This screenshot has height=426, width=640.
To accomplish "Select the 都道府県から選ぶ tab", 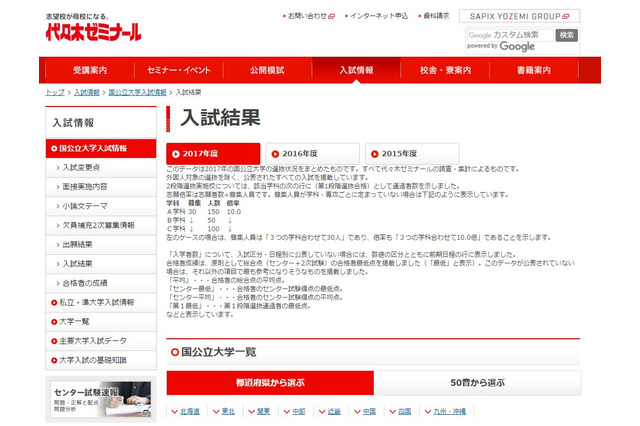I will (270, 383).
